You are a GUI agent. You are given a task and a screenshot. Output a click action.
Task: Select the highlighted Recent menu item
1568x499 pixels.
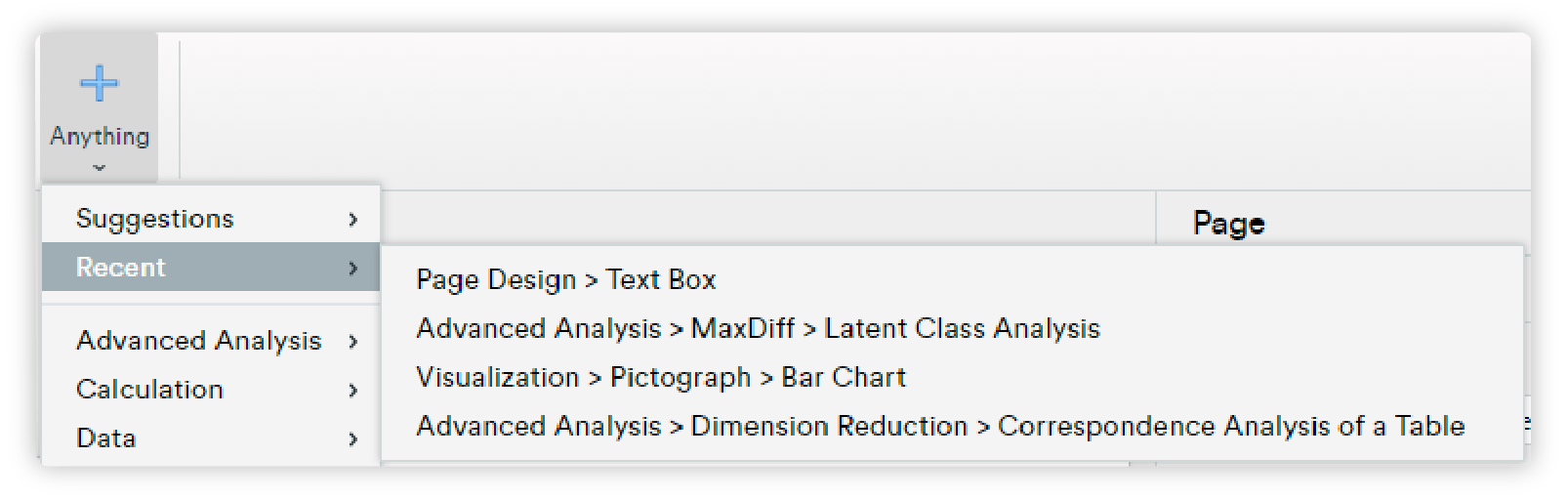click(x=211, y=267)
